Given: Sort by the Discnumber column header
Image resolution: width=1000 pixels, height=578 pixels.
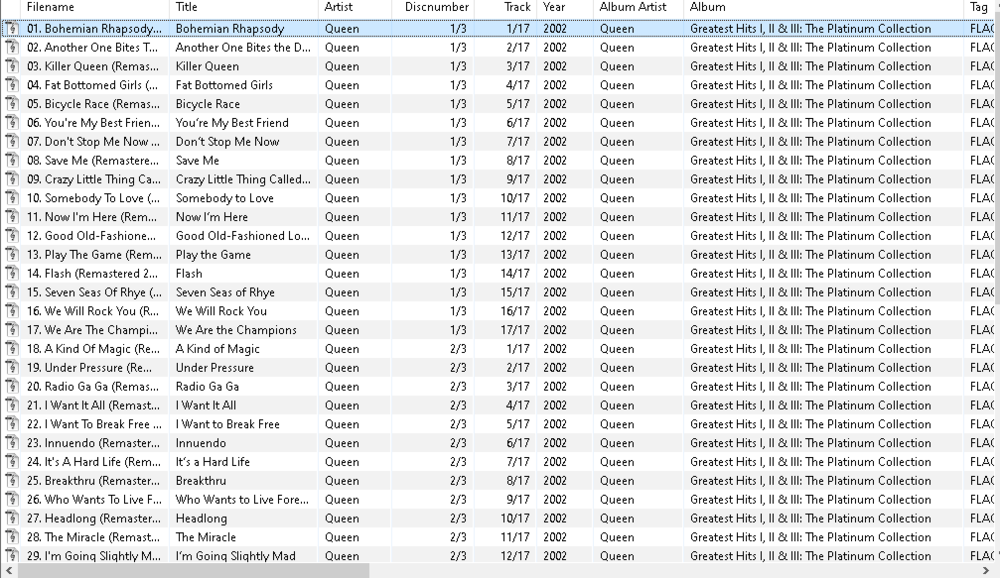Looking at the screenshot, I should click(432, 8).
